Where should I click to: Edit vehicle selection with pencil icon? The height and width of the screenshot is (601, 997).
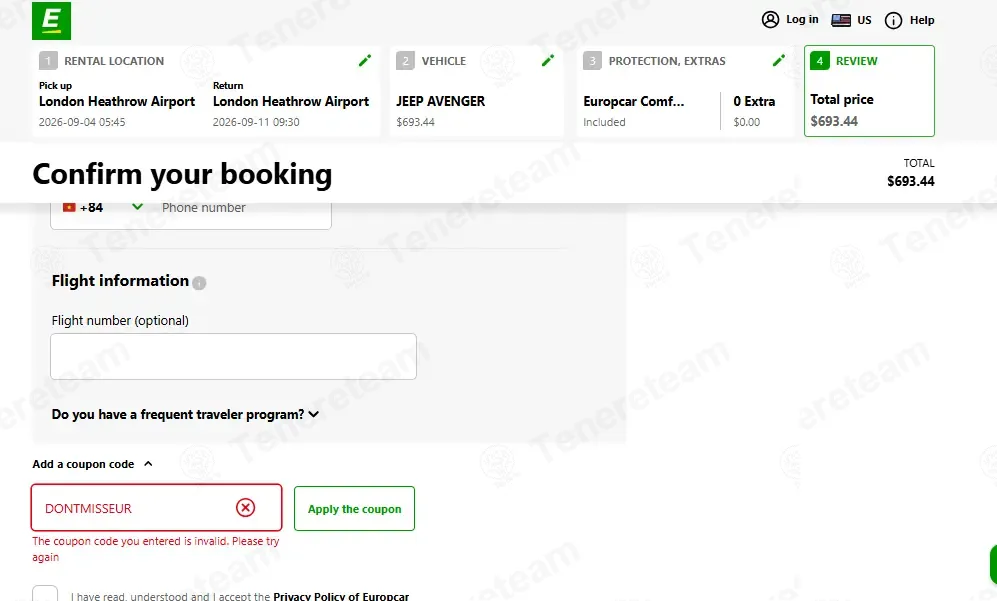click(x=547, y=60)
